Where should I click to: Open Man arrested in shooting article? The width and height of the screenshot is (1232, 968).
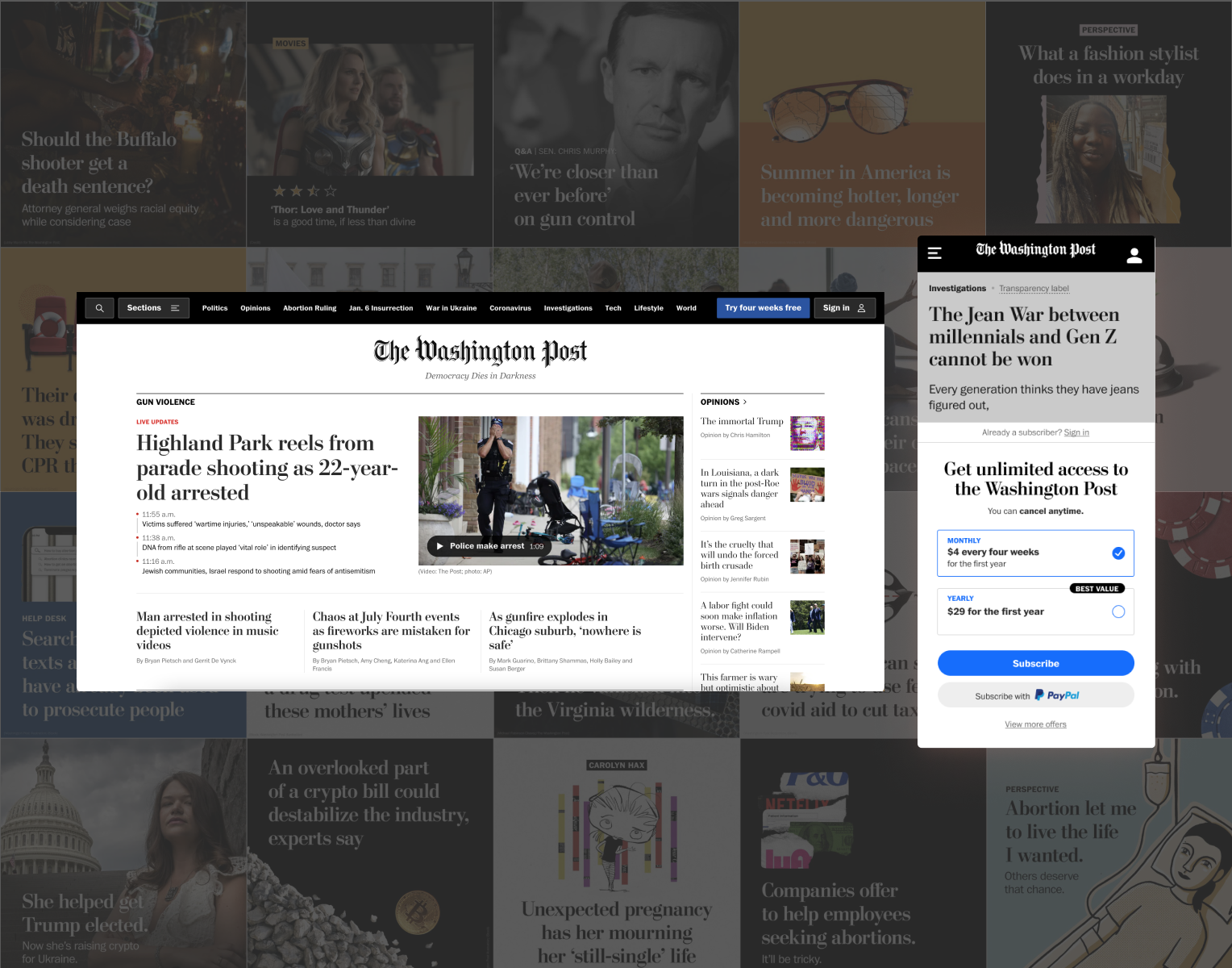pos(207,631)
